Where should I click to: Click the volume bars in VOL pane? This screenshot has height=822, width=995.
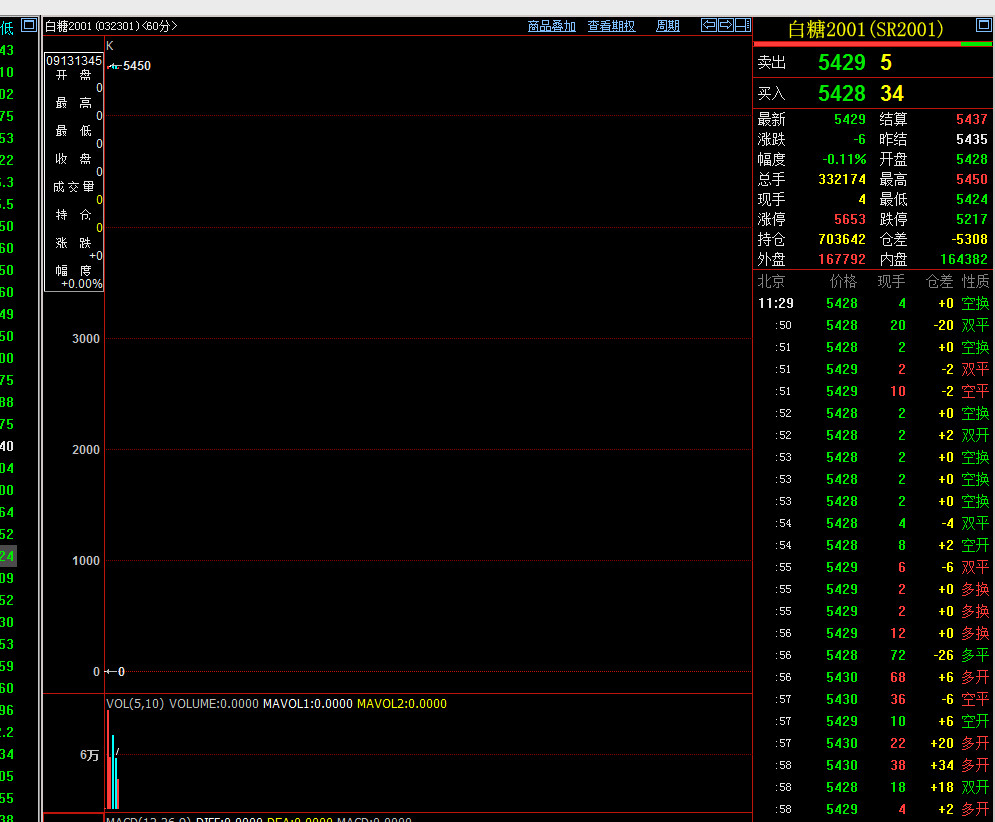(x=113, y=775)
